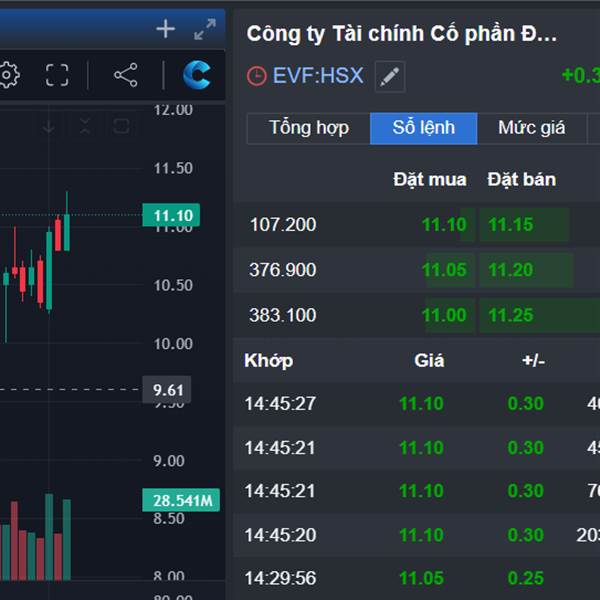Edit the EVF:HSX symbol with the pencil
This screenshot has height=600, width=600.
[x=390, y=76]
